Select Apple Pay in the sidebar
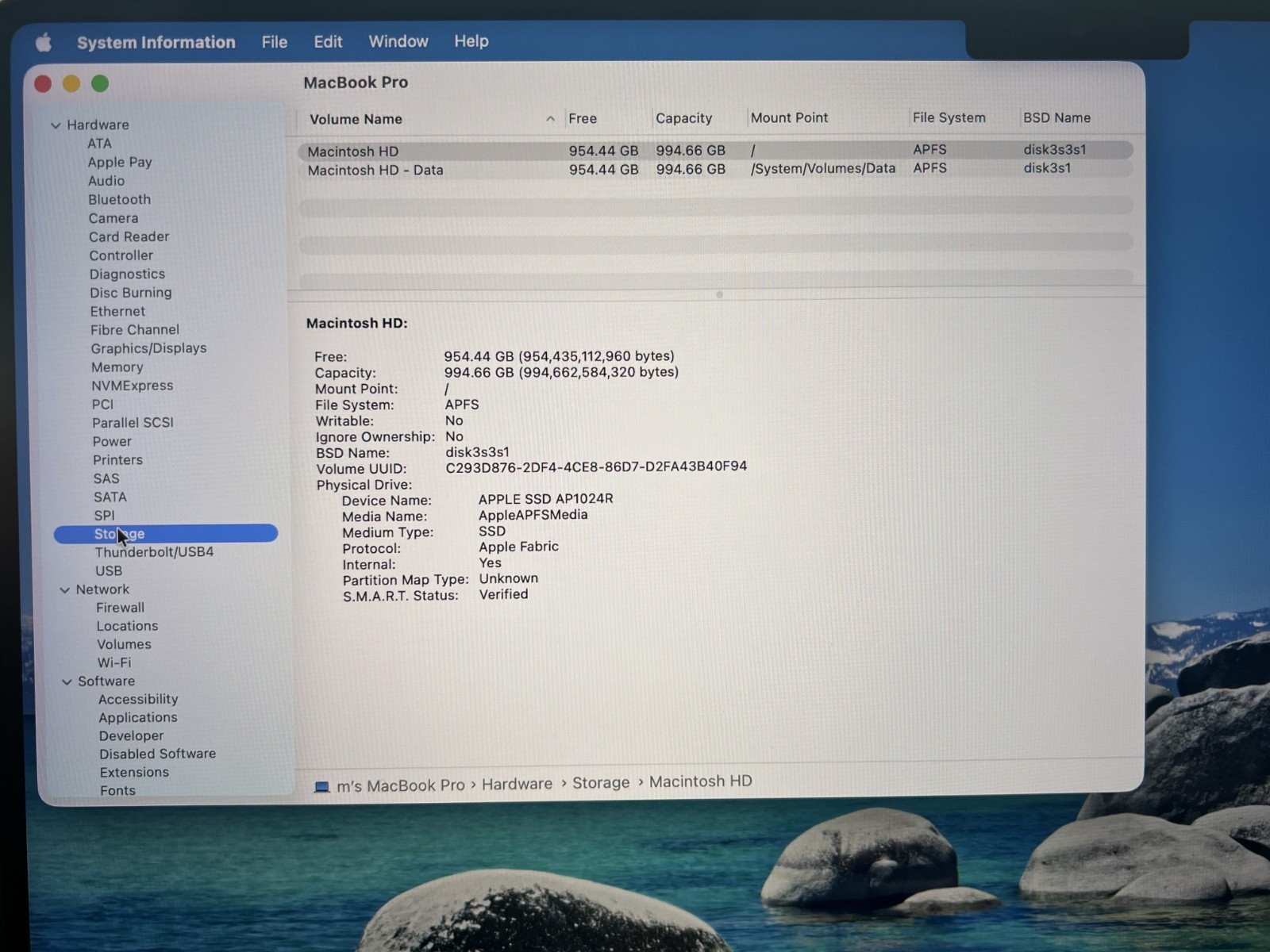Screen dimensions: 1270x952 (120, 162)
